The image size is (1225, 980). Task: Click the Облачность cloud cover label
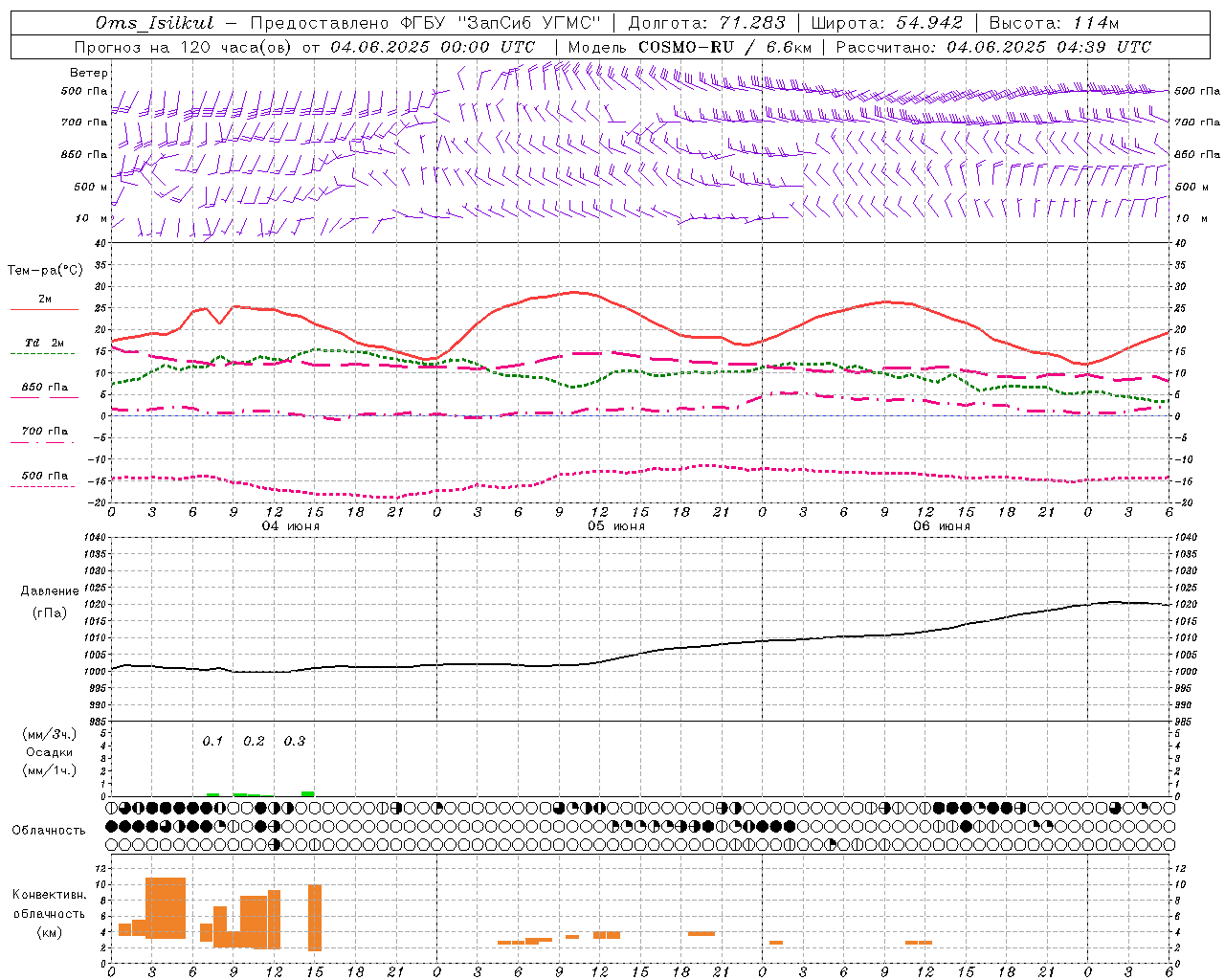49,830
